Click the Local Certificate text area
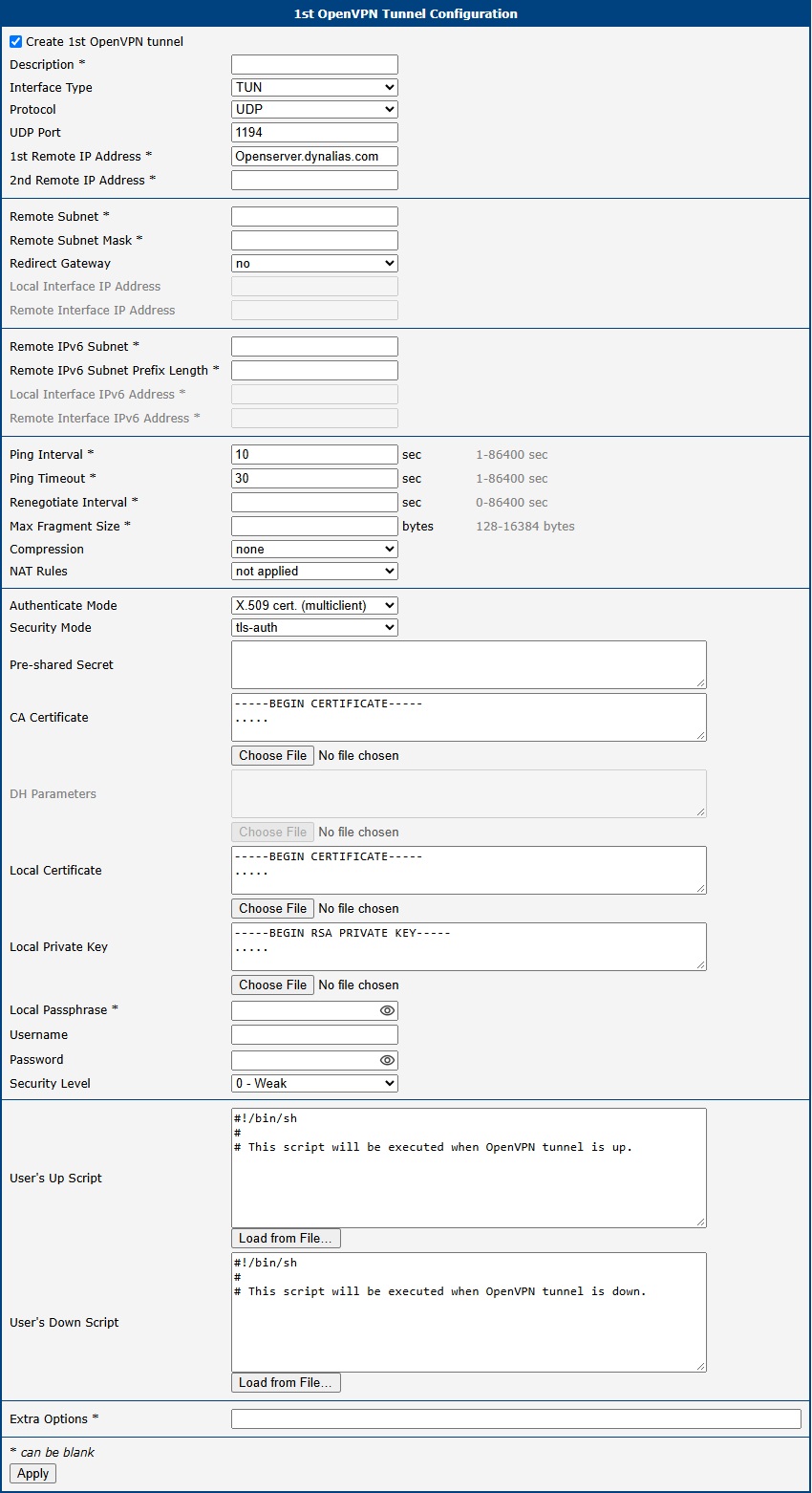This screenshot has width=812, height=1493. (x=469, y=870)
